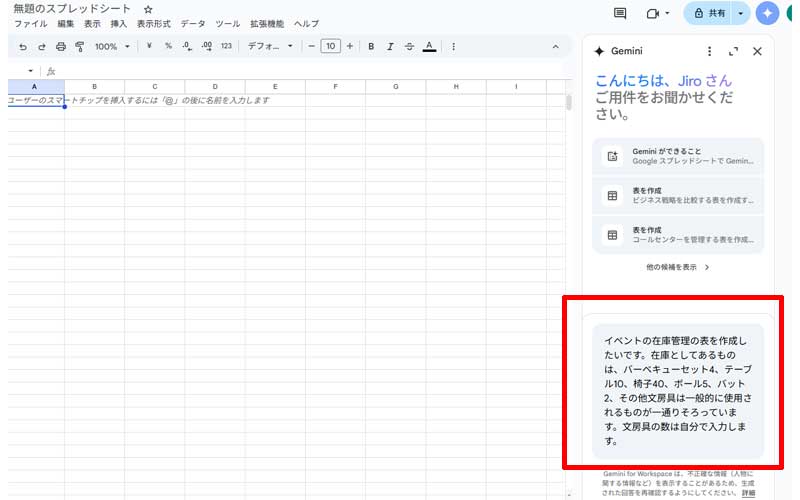Open the font family dropdown
This screenshot has height=500, width=800.
coord(270,46)
